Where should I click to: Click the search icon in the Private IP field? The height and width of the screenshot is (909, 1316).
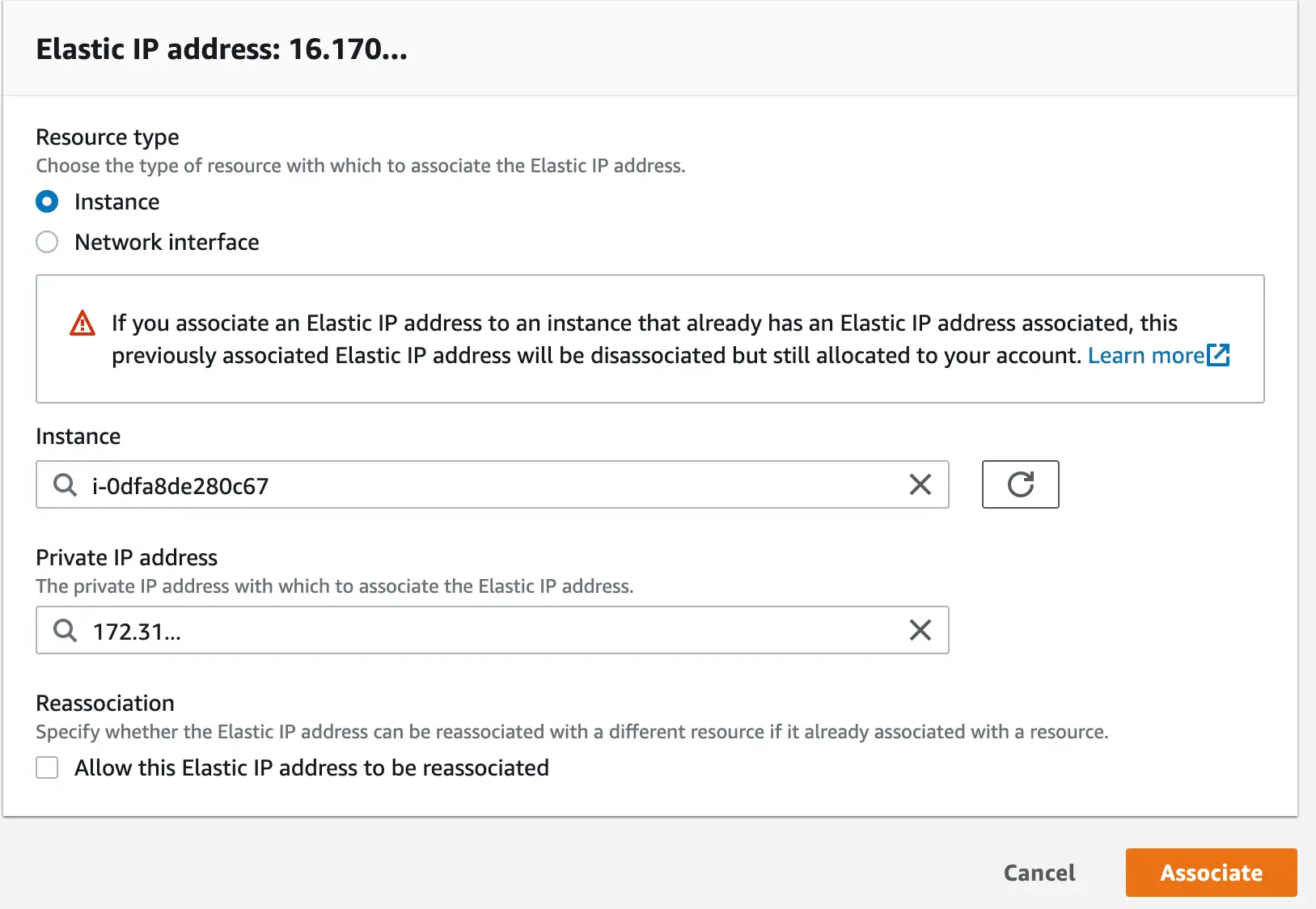(63, 630)
